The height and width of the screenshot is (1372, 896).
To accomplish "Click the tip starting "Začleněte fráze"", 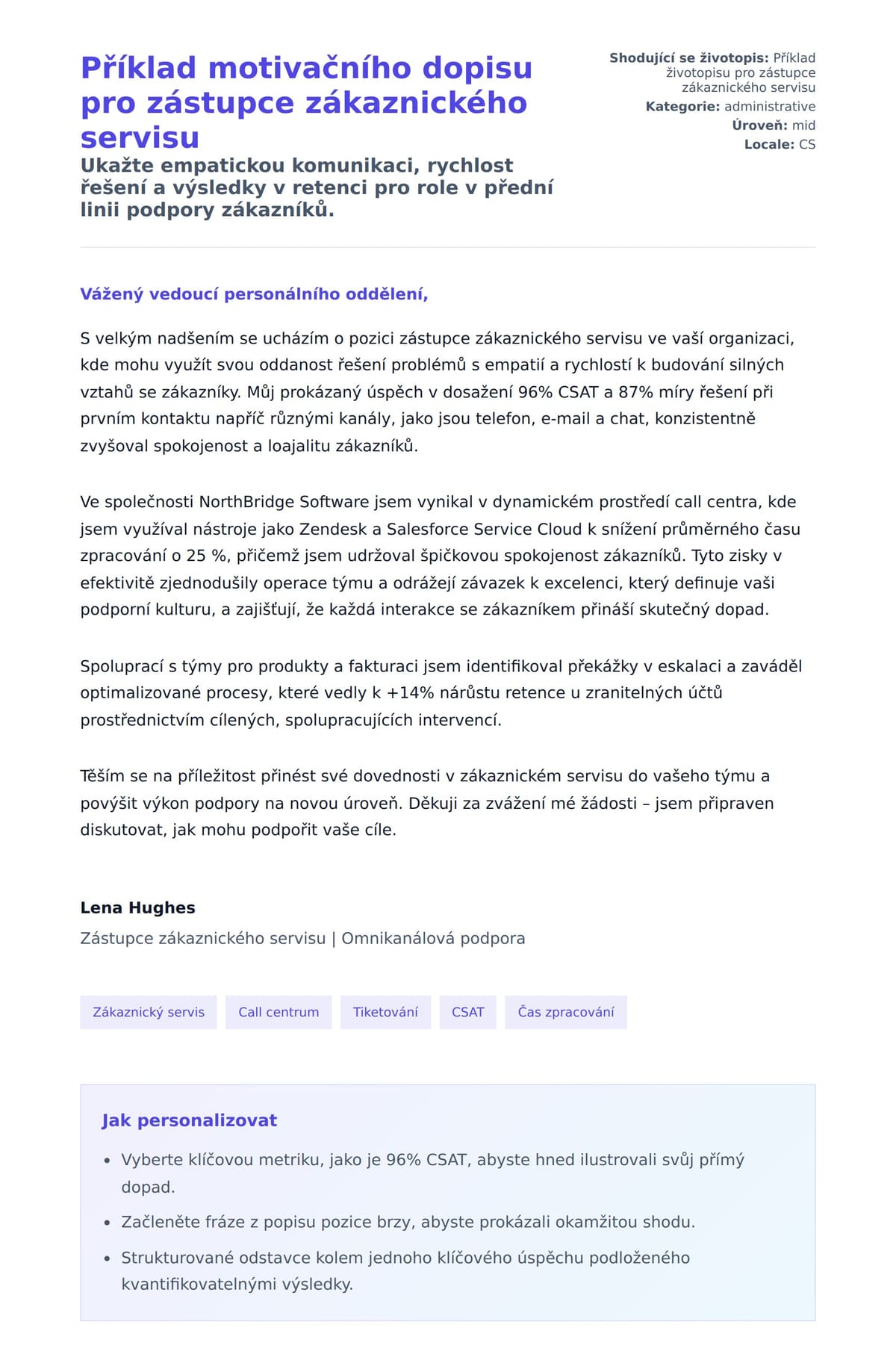I will pyautogui.click(x=408, y=1223).
